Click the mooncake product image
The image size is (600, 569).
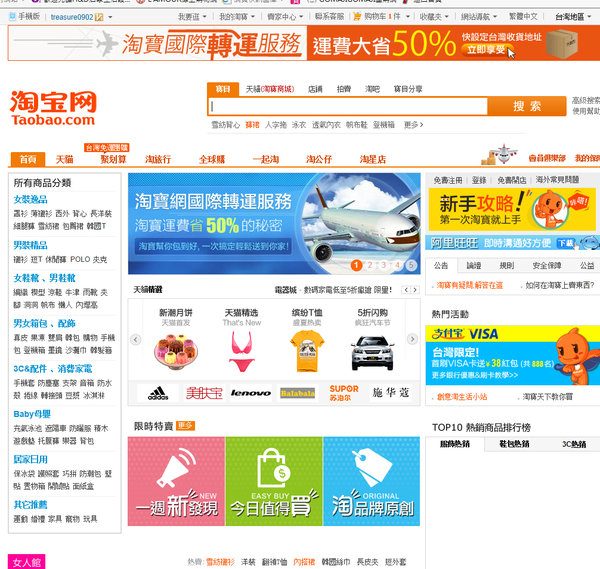pyautogui.click(x=176, y=352)
